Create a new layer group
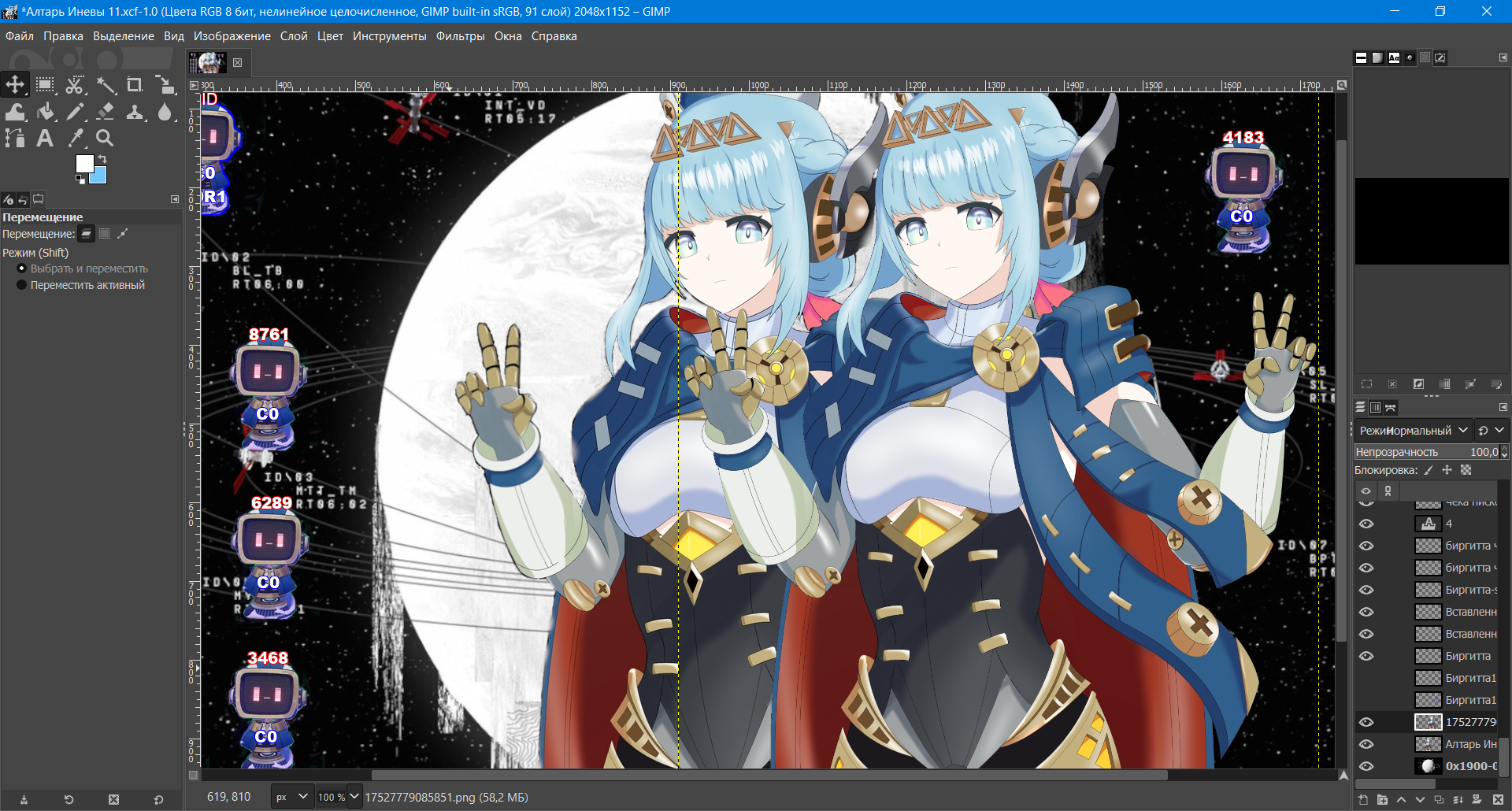The image size is (1512, 811). (x=1382, y=800)
